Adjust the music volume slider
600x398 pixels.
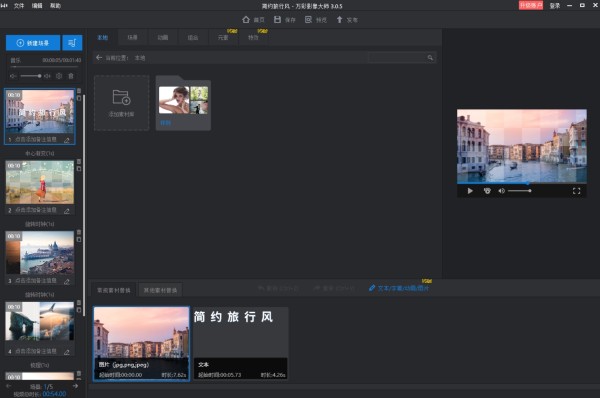(31, 76)
